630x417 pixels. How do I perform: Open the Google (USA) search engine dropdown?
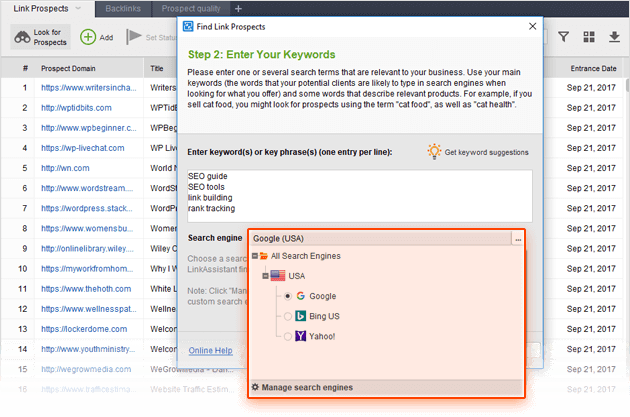click(518, 239)
